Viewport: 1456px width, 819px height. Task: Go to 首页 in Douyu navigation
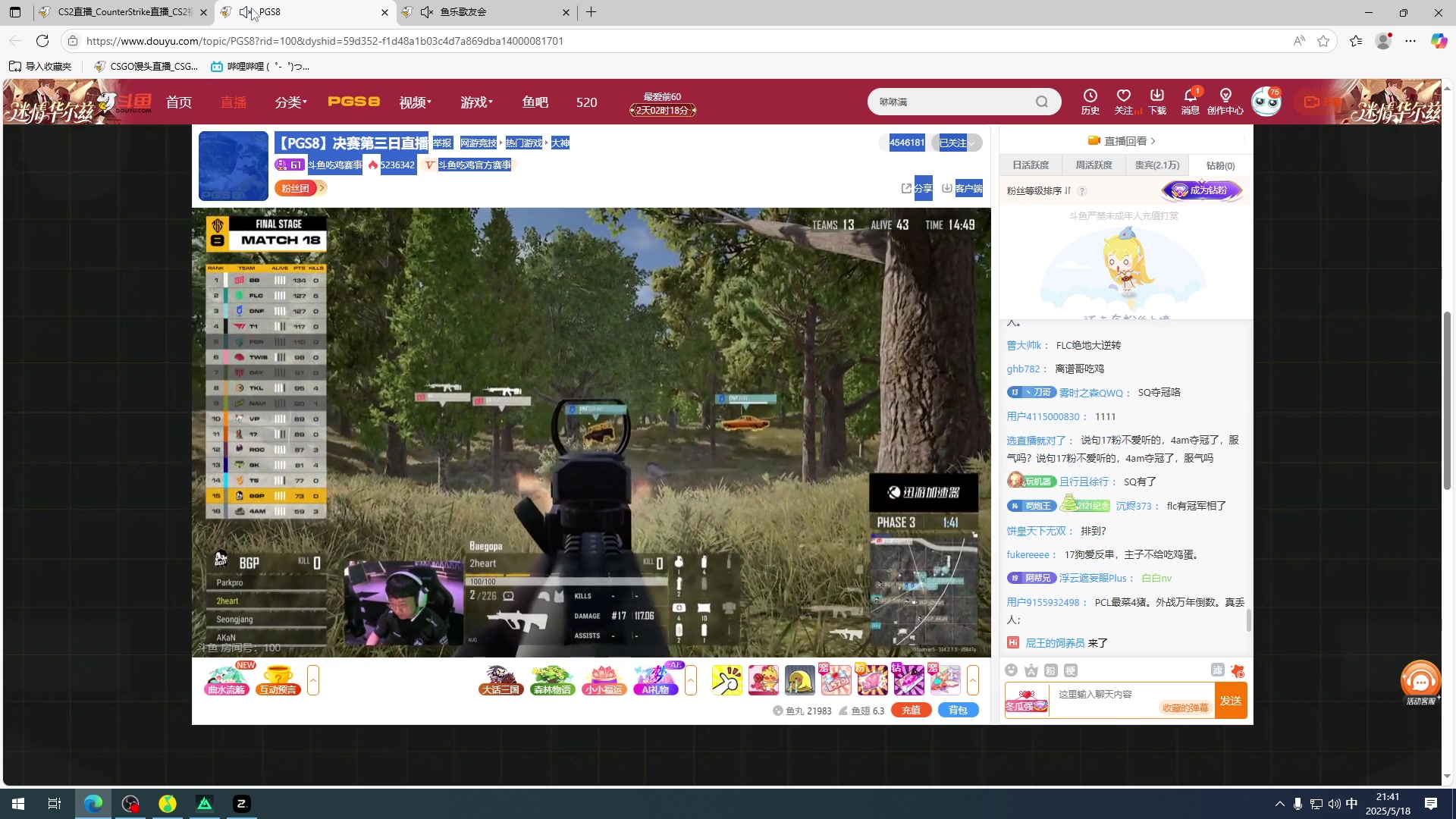coord(179,102)
